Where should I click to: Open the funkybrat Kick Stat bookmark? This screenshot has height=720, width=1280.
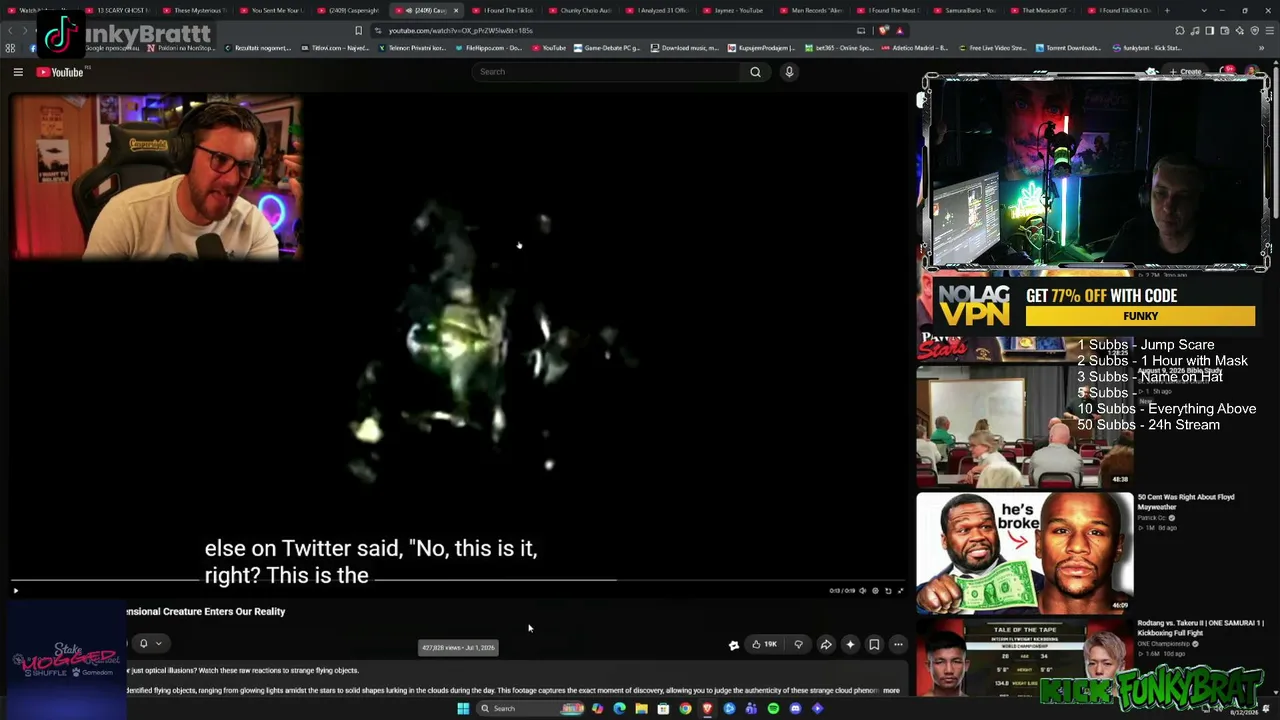tap(1146, 48)
